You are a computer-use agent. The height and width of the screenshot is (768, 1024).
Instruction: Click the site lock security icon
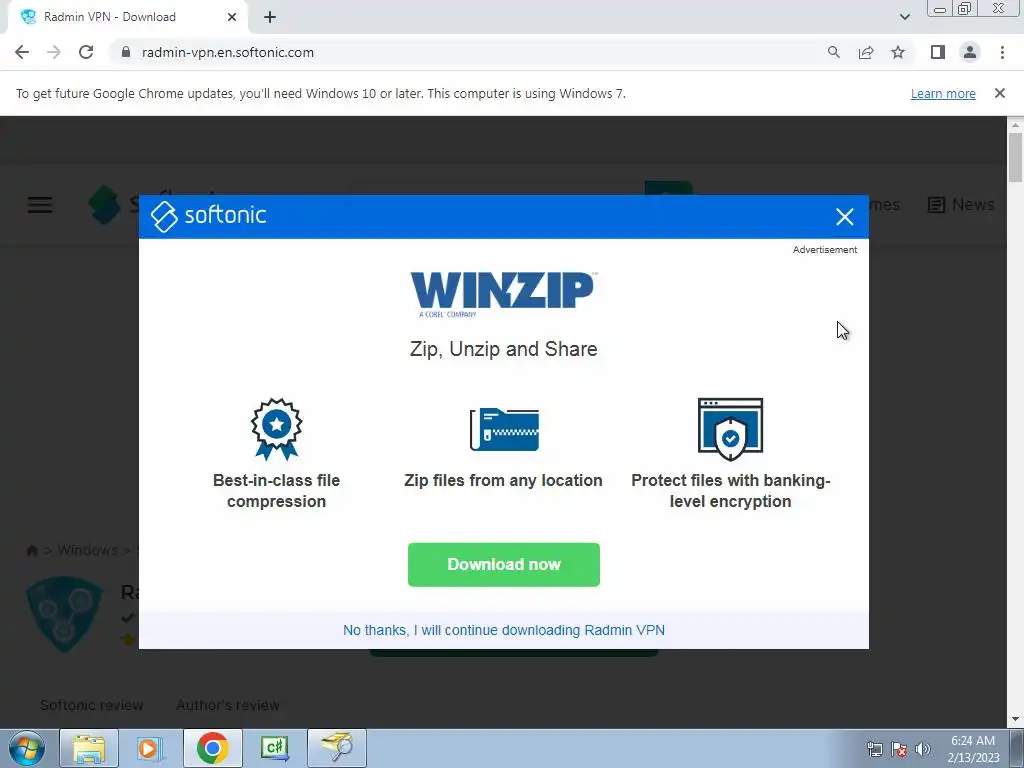tap(126, 52)
